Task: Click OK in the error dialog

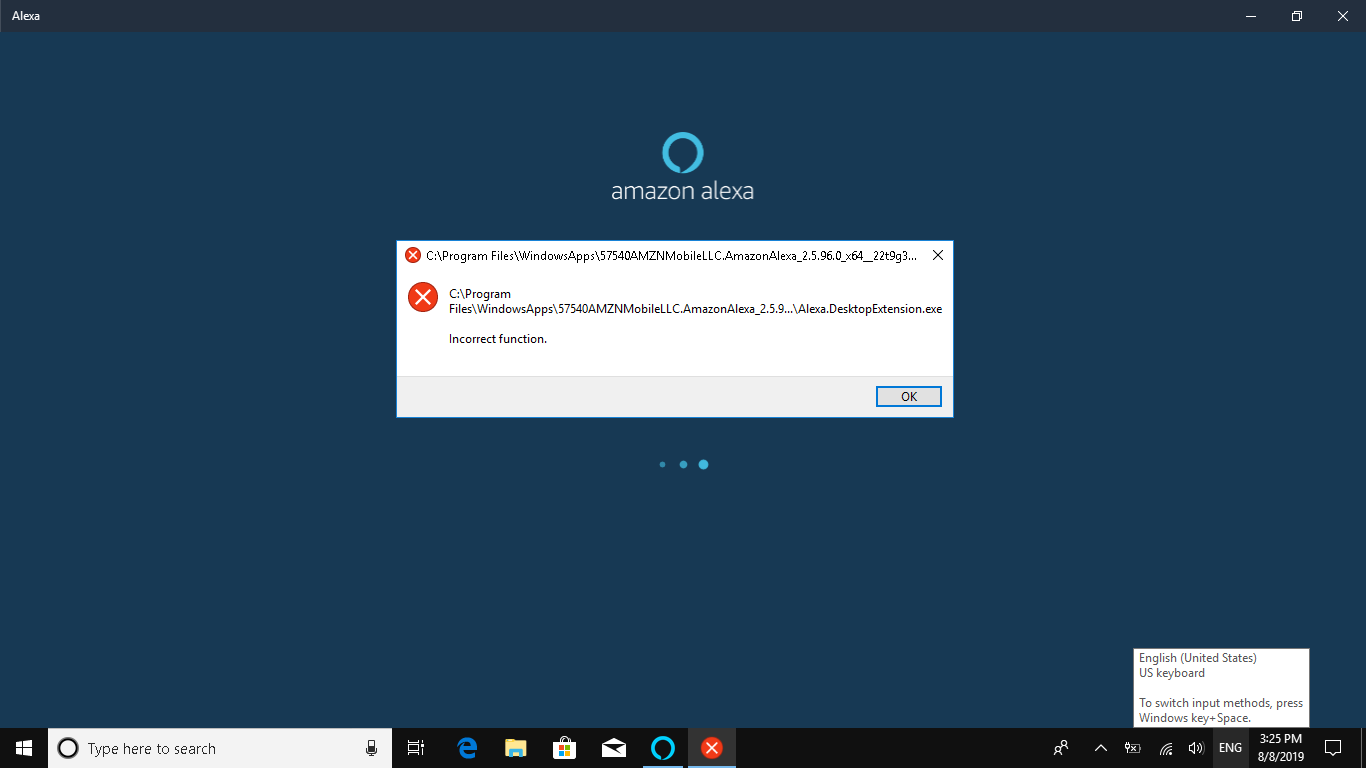Action: pyautogui.click(x=908, y=397)
